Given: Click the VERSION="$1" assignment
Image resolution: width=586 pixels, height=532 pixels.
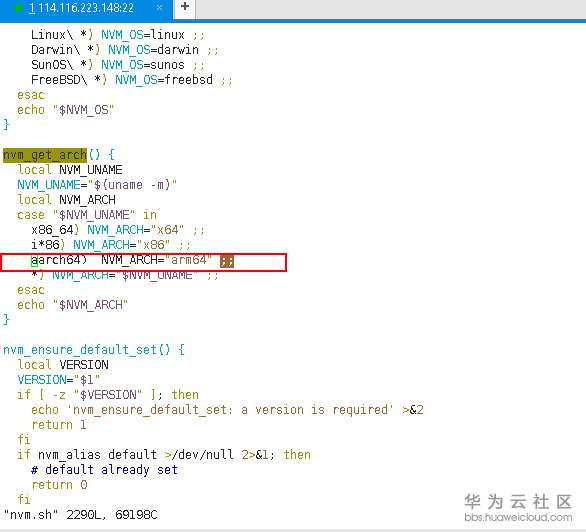Looking at the screenshot, I should [59, 380].
